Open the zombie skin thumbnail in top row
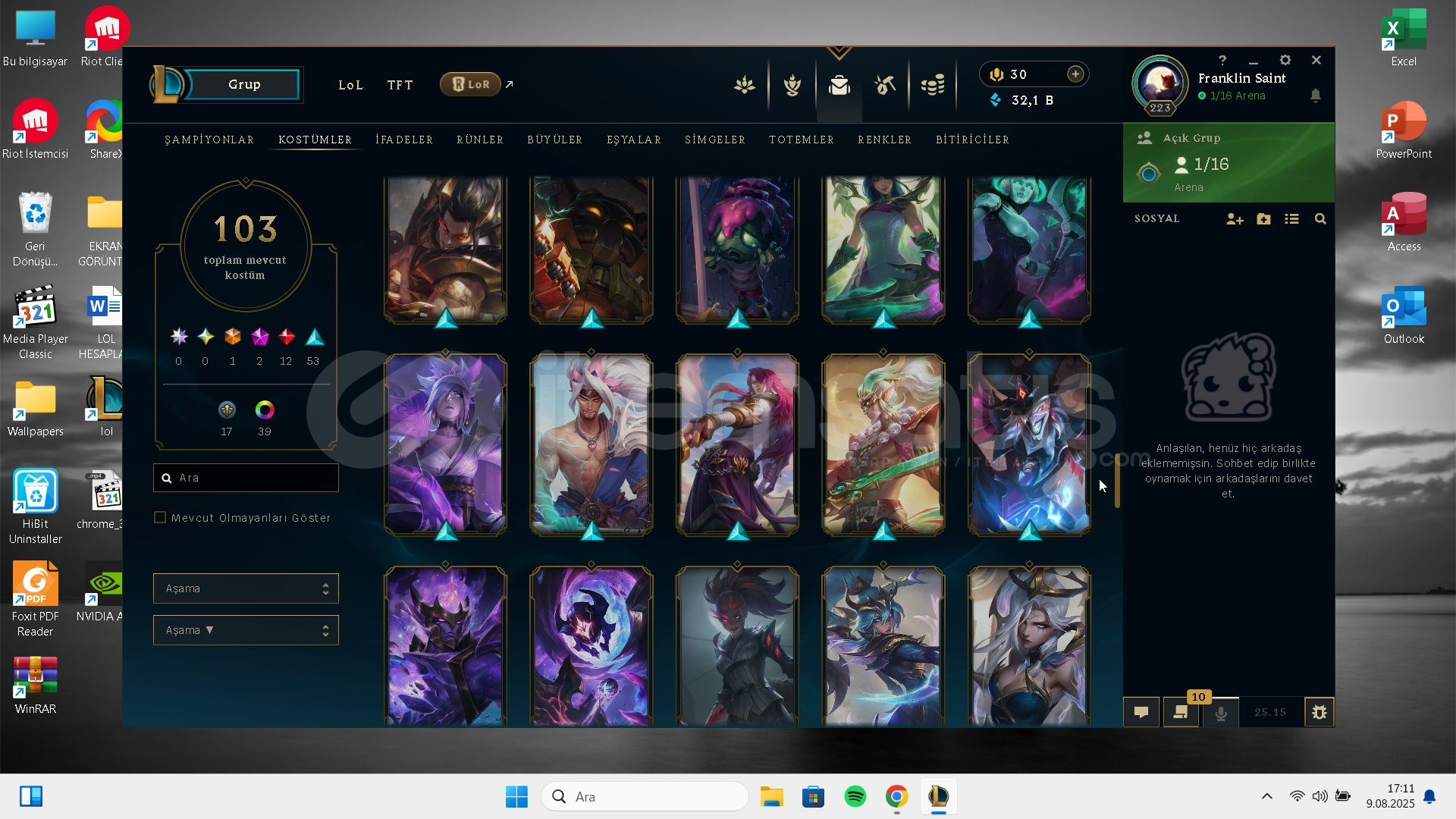This screenshot has width=1456, height=819. coord(737,249)
